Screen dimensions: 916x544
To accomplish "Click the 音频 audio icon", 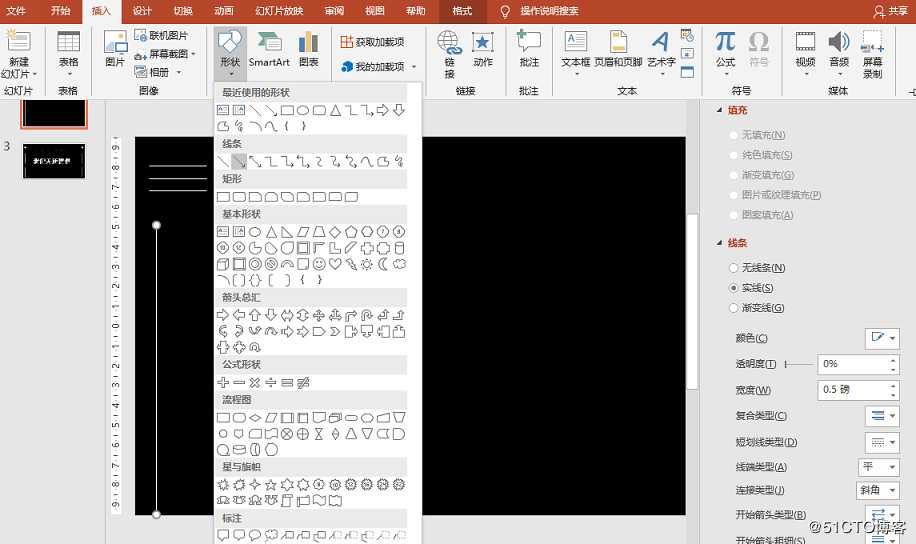I will (839, 54).
